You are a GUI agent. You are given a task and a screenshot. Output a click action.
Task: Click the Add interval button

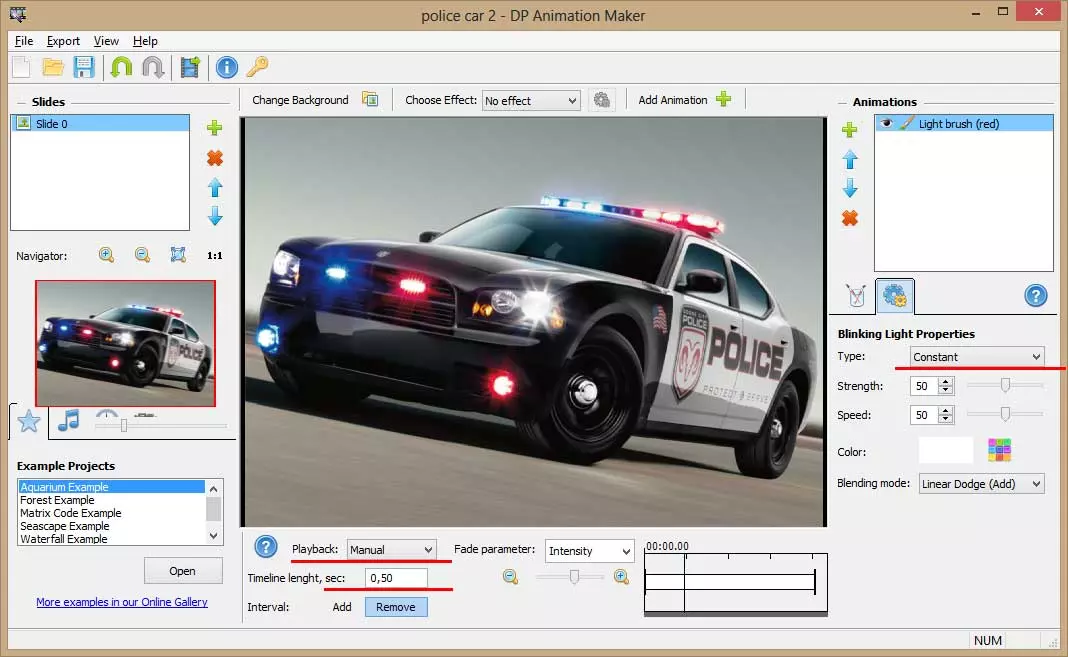click(342, 607)
